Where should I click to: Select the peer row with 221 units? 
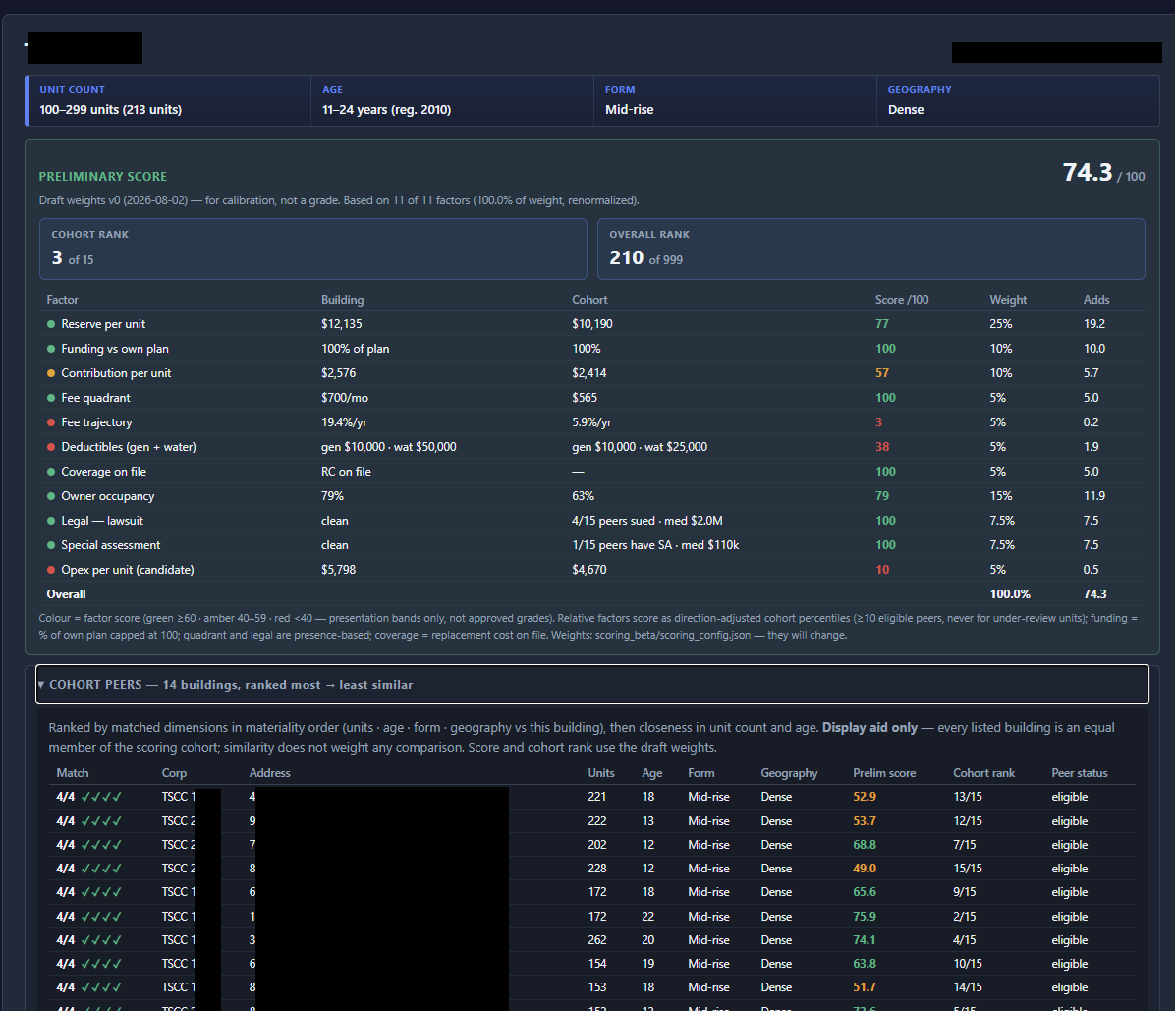(591, 797)
